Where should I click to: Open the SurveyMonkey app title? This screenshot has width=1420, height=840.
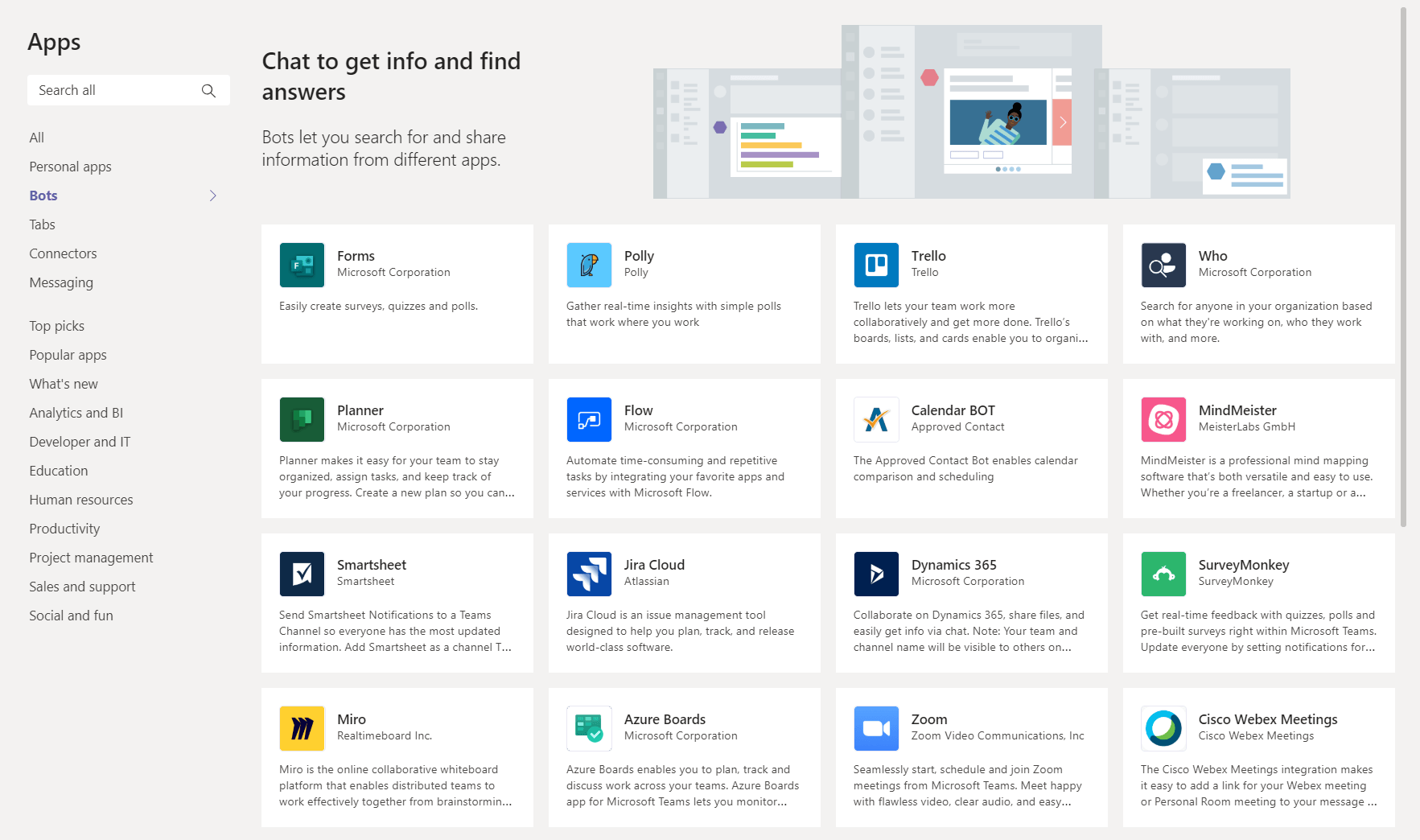[1244, 565]
